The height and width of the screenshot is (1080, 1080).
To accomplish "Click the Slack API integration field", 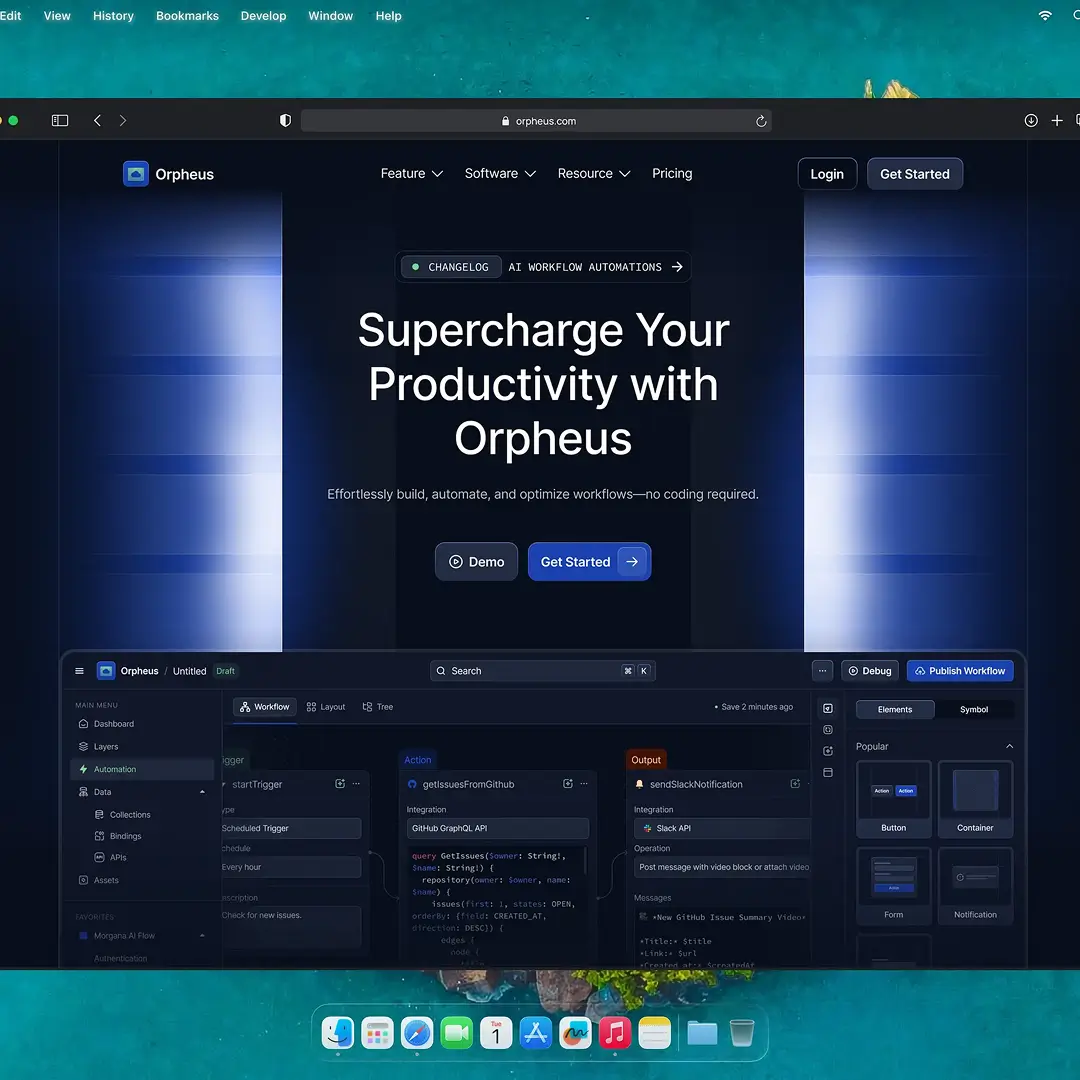I will click(722, 829).
